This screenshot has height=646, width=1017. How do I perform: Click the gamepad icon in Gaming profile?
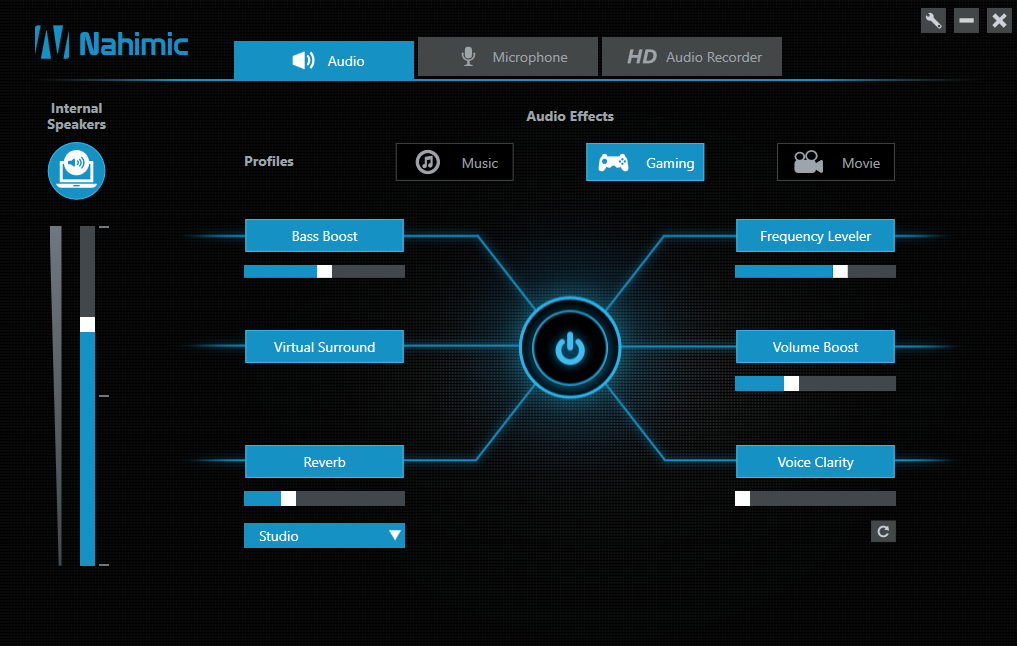[x=613, y=162]
